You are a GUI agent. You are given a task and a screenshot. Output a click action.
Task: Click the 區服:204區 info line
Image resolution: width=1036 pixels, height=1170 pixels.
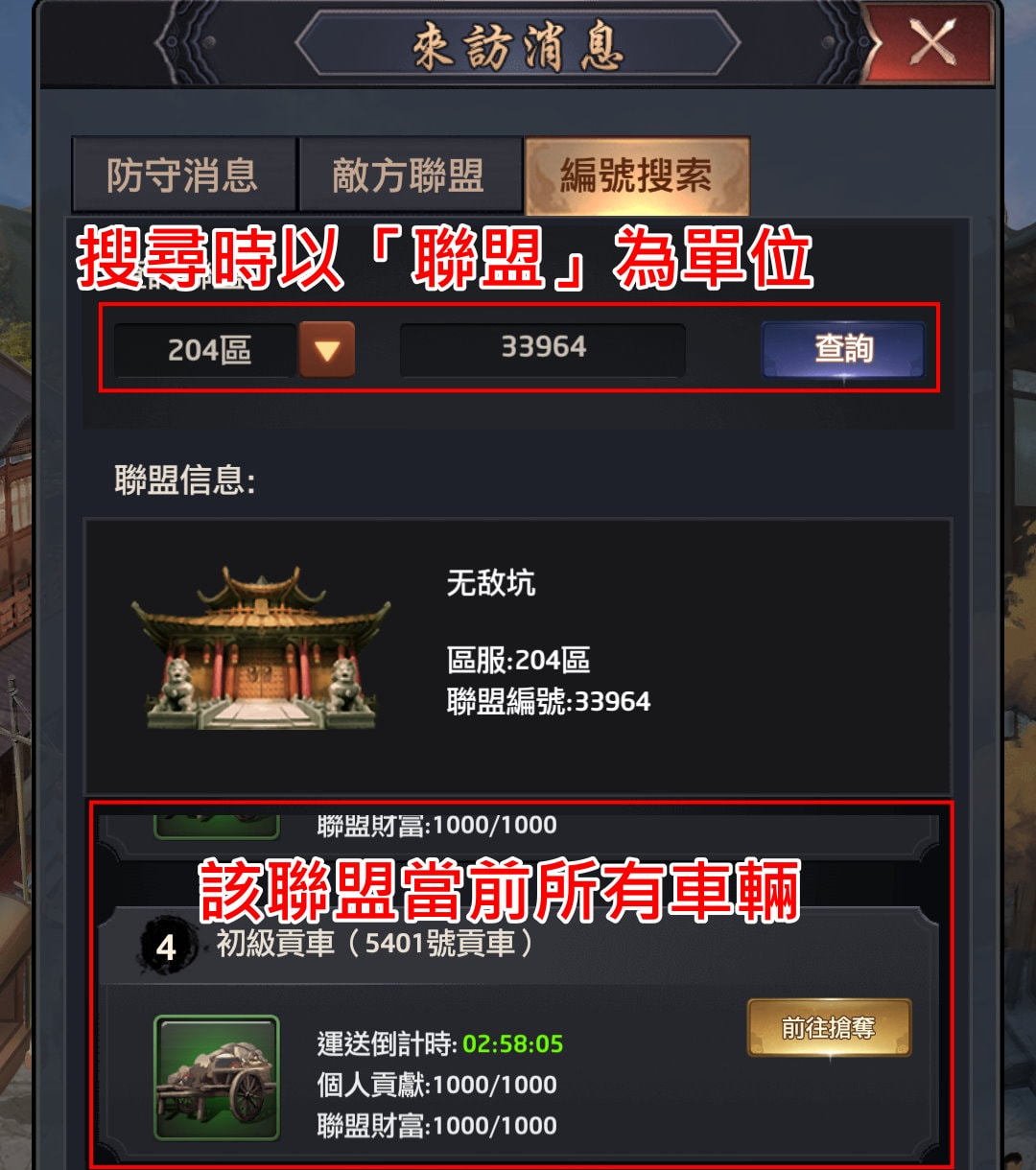pos(518,660)
